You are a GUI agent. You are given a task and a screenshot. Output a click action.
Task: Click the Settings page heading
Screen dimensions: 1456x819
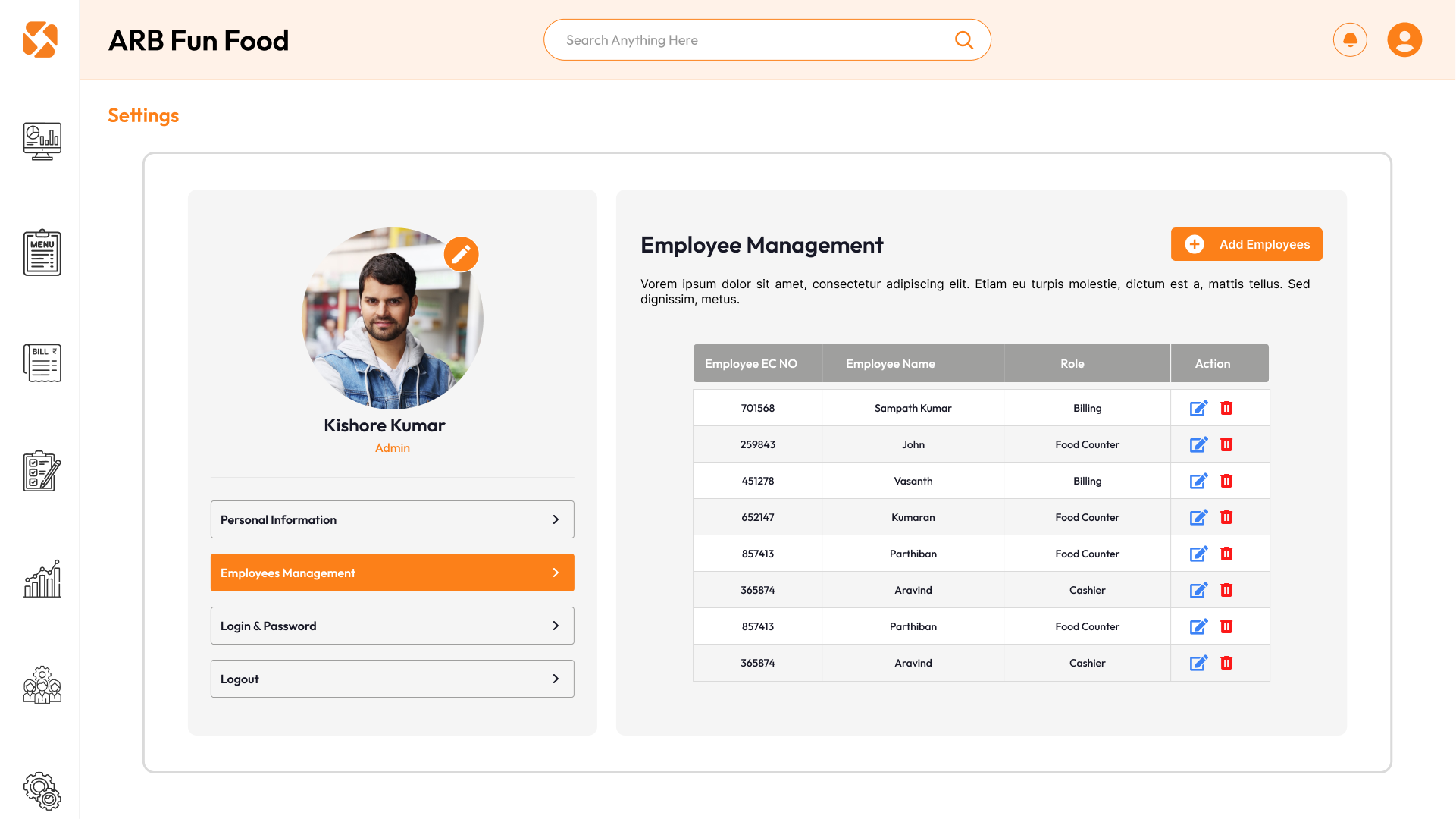pyautogui.click(x=143, y=115)
